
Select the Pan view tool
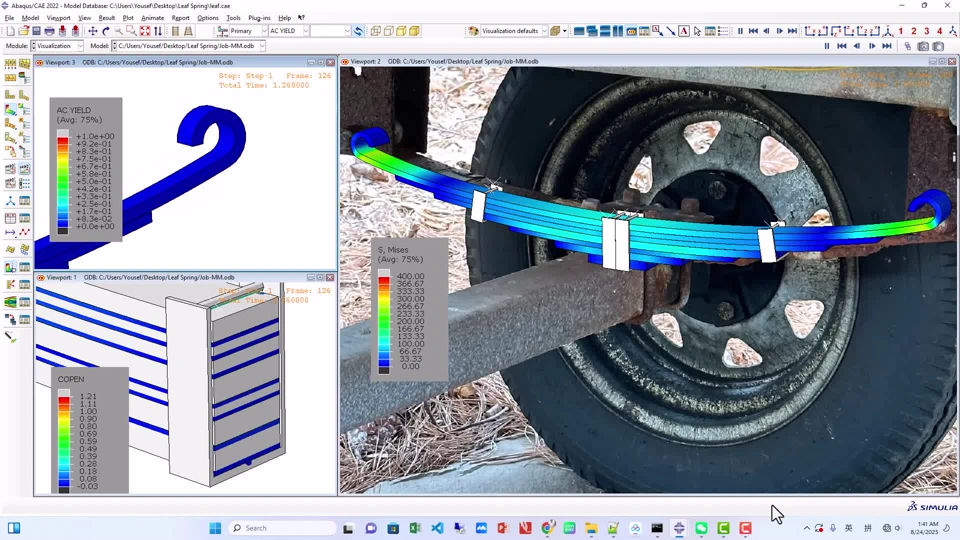[x=92, y=31]
